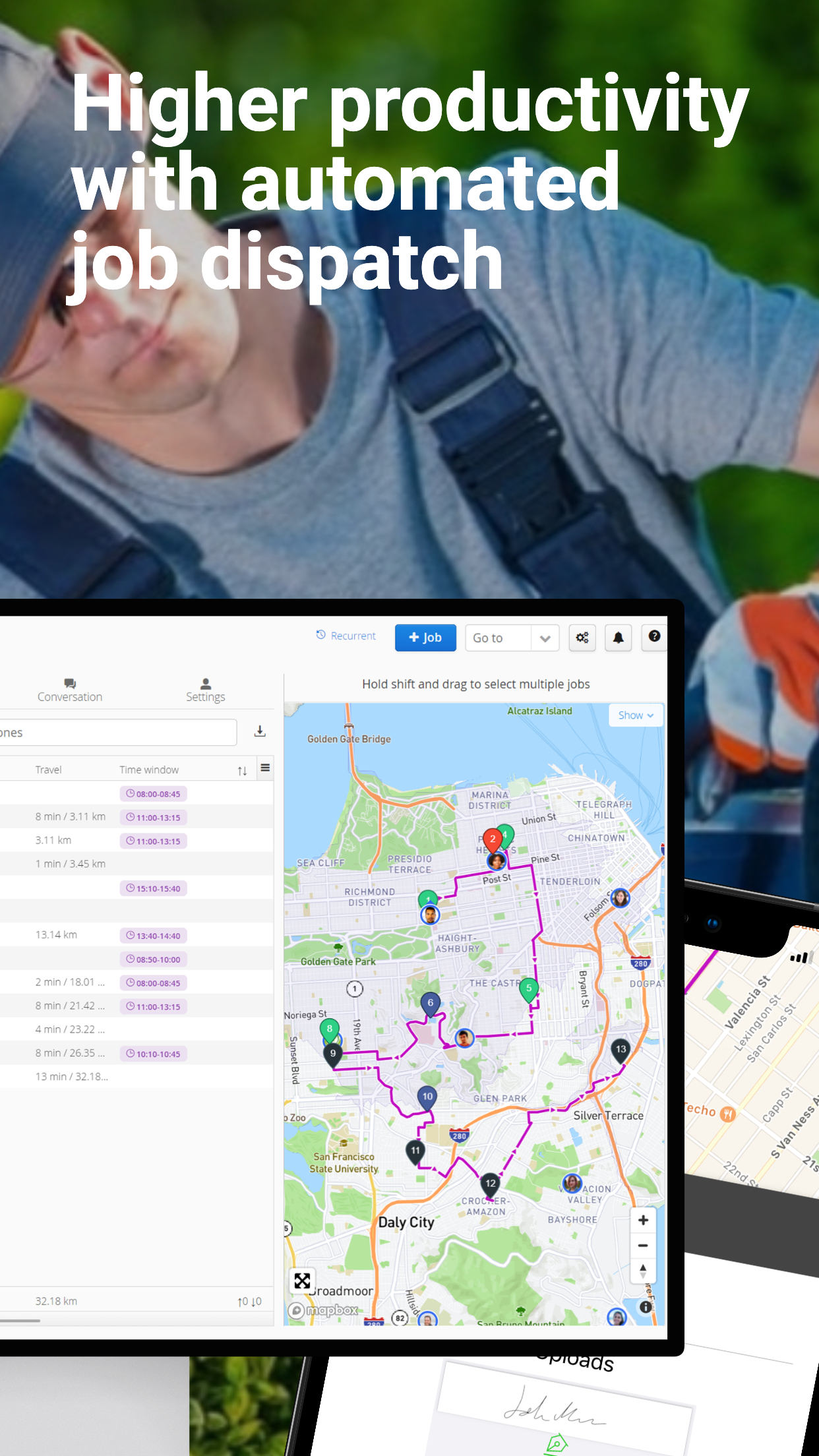Open notifications bell icon
The height and width of the screenshot is (1456, 819).
pos(619,638)
